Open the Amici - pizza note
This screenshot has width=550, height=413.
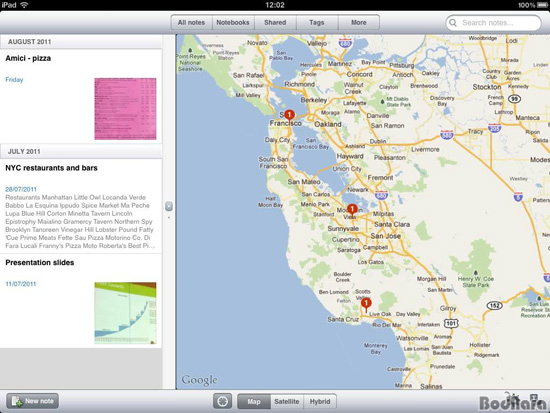pos(81,96)
